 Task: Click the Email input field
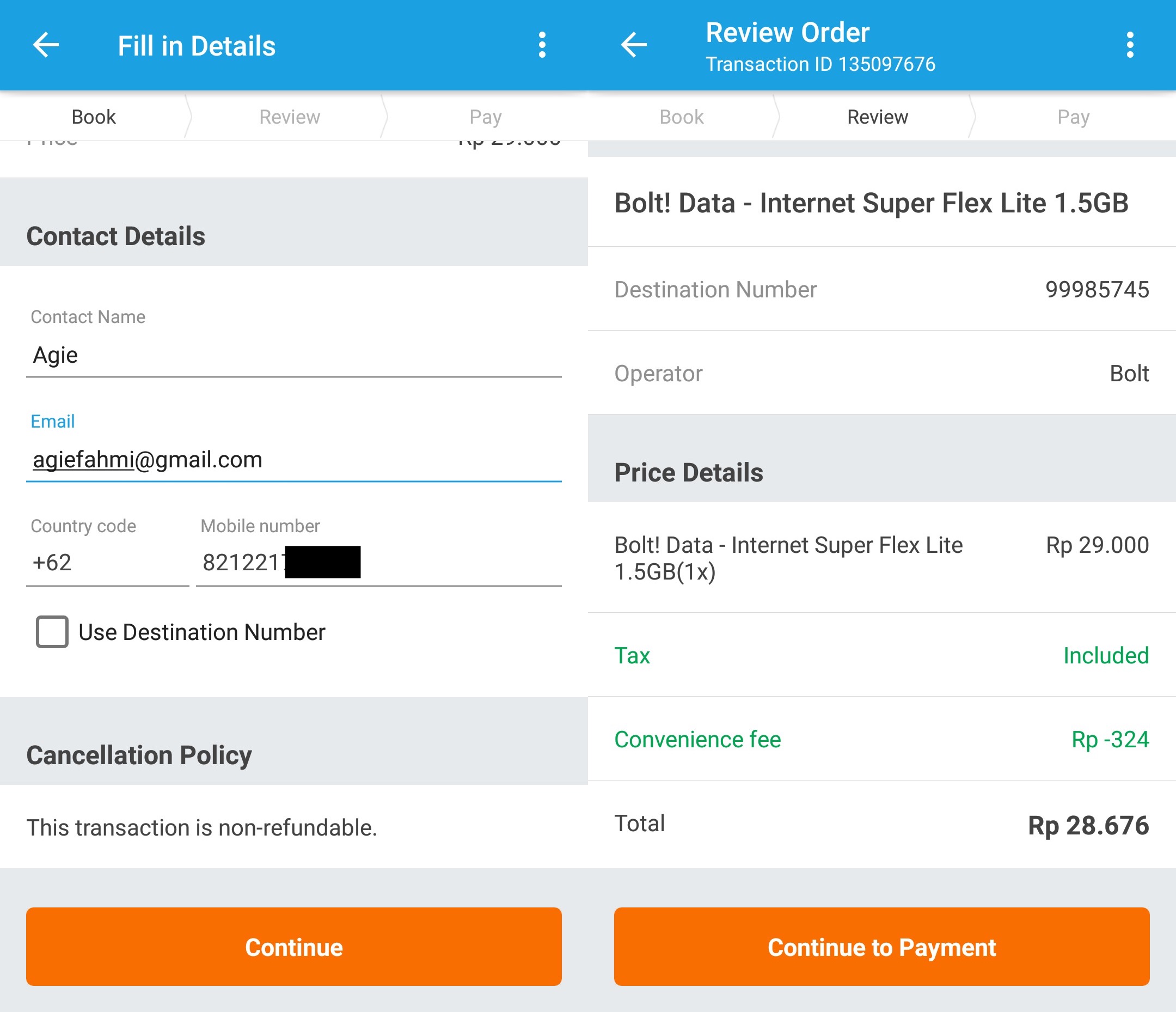[293, 460]
